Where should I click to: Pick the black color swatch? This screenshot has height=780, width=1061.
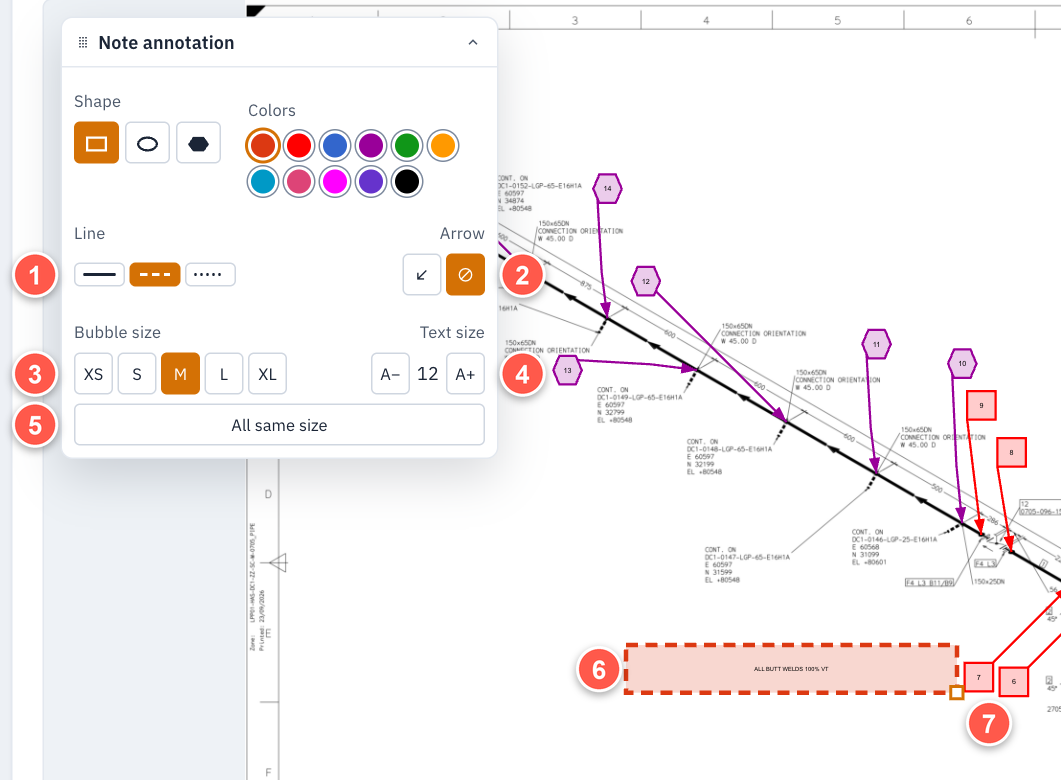coord(407,181)
